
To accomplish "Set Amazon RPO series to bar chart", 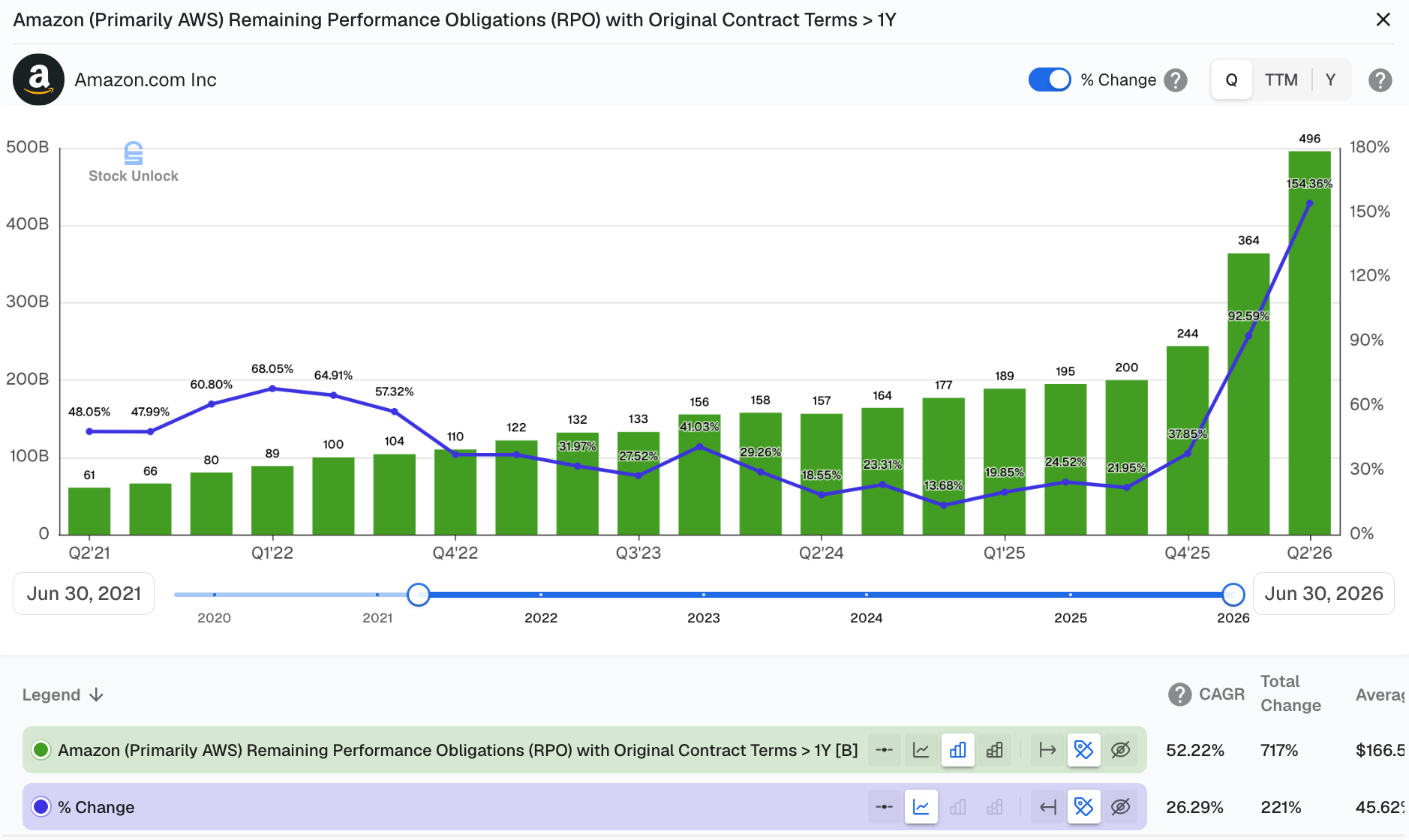I will 958,750.
